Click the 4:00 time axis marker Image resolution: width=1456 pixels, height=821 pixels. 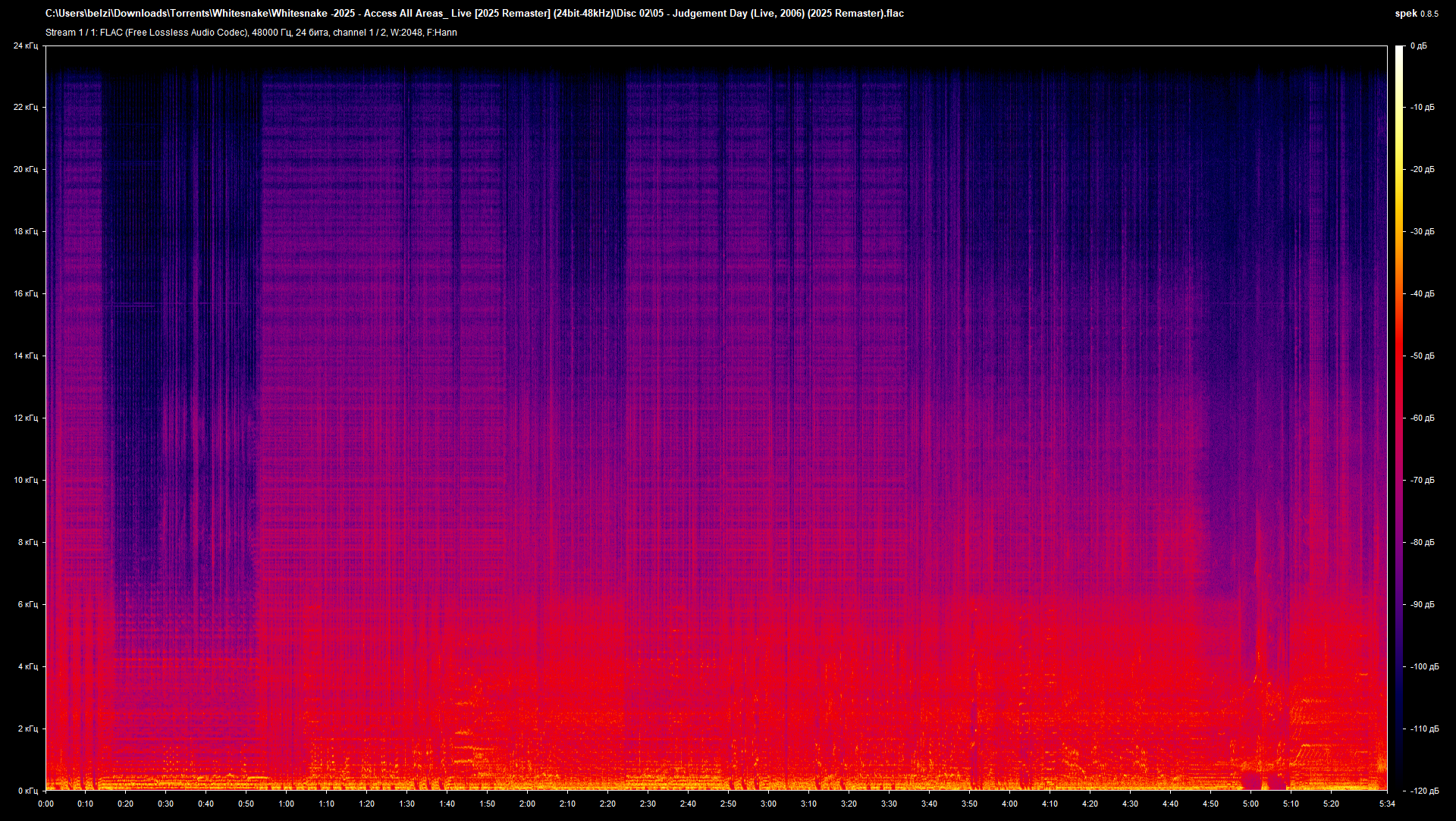1009,804
